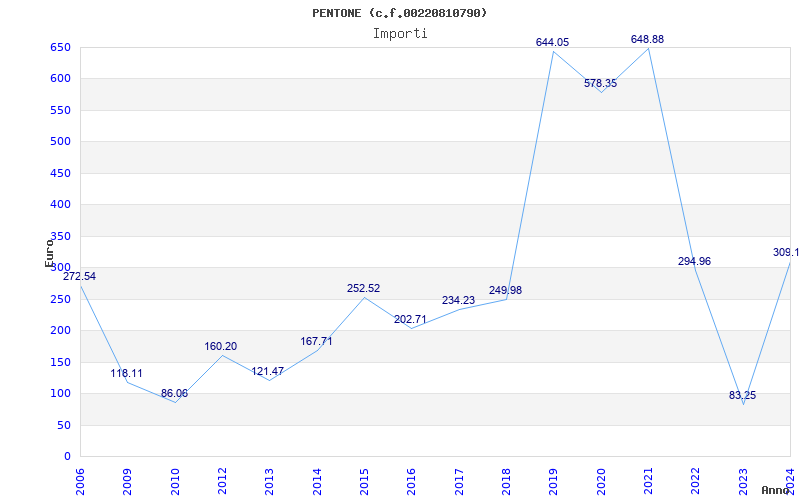Click the 2015 year axis label

(364, 482)
